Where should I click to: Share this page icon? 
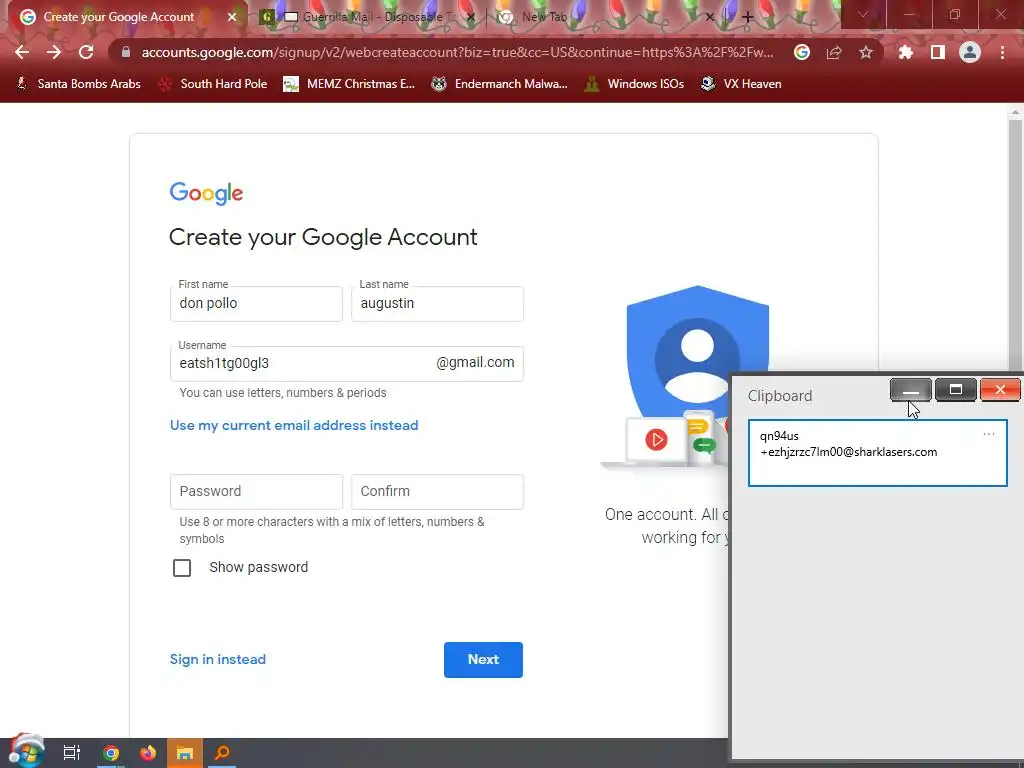pyautogui.click(x=834, y=52)
